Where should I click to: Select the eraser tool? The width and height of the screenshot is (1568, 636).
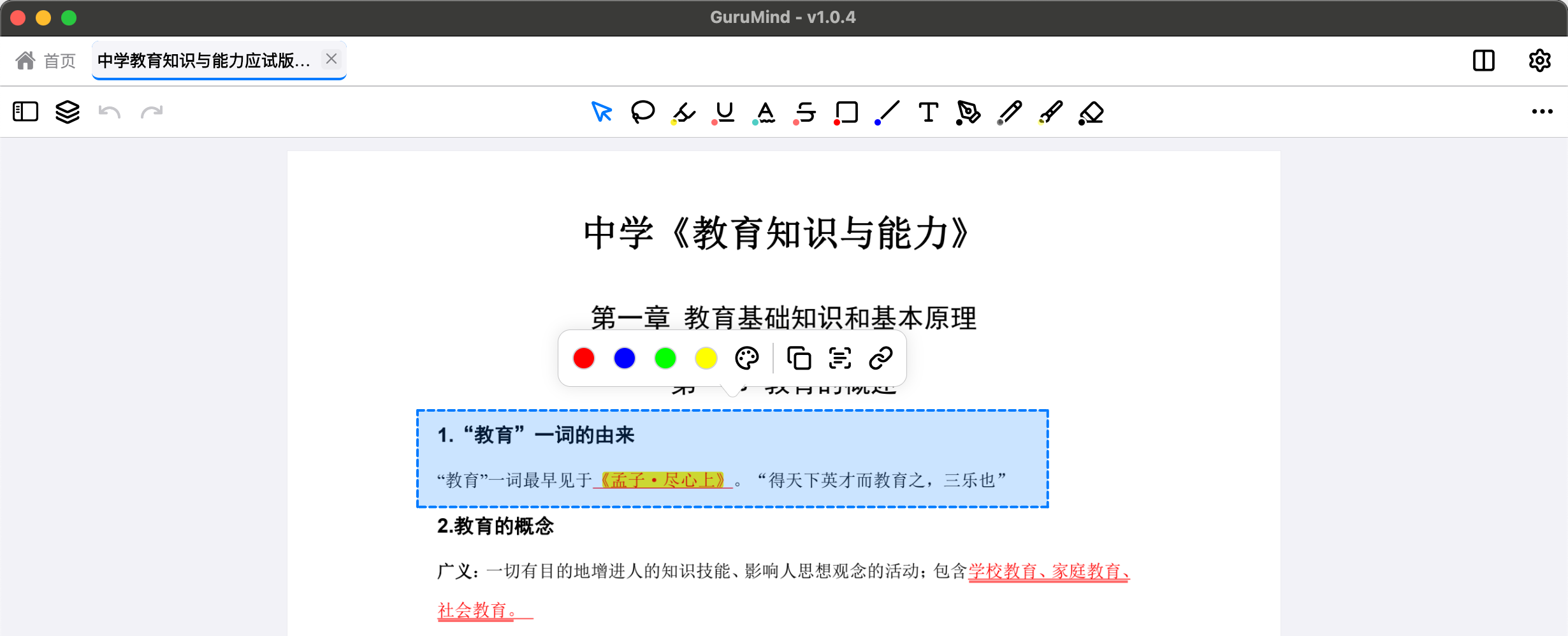coord(1091,113)
